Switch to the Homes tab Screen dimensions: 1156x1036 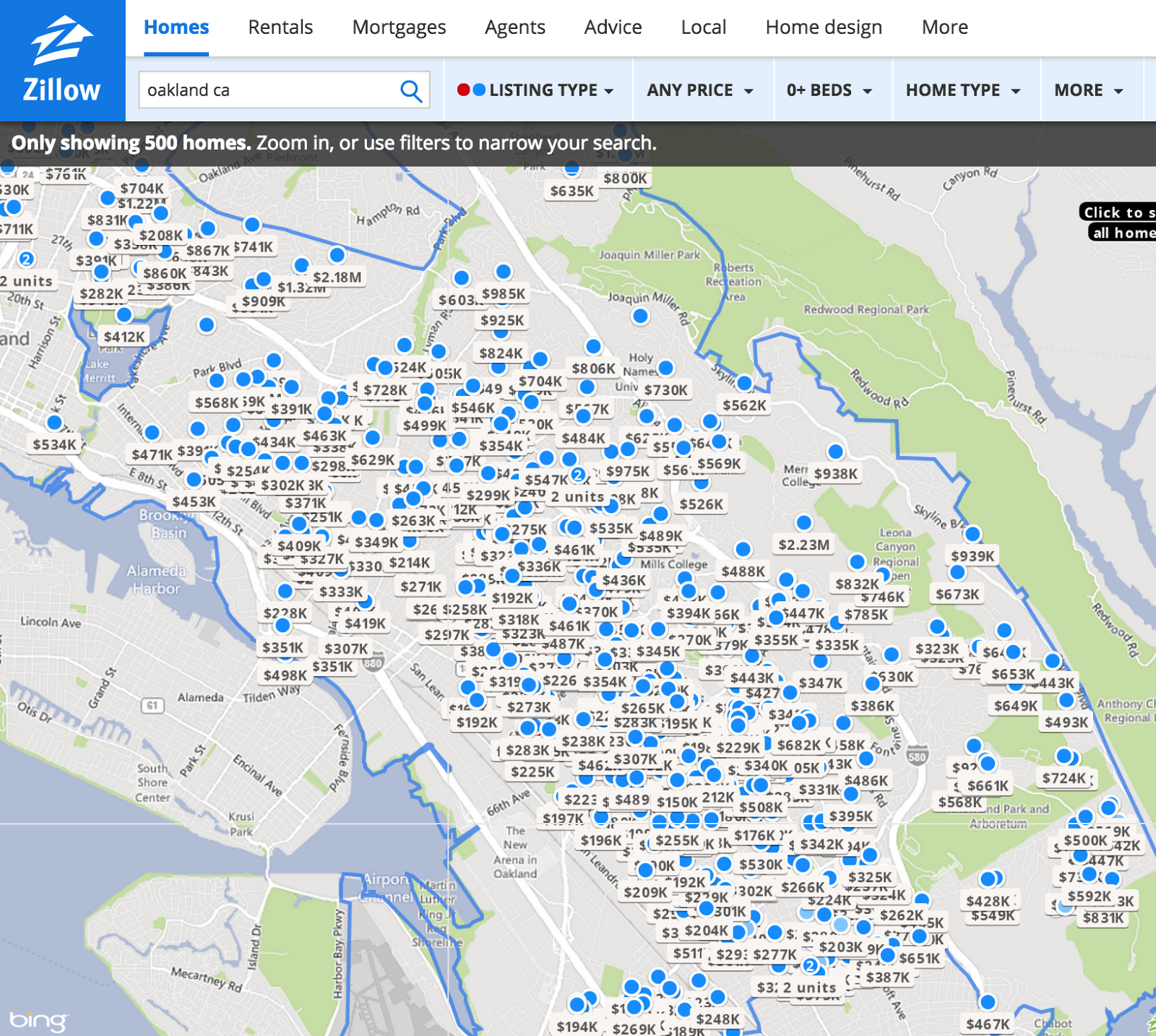[x=176, y=27]
